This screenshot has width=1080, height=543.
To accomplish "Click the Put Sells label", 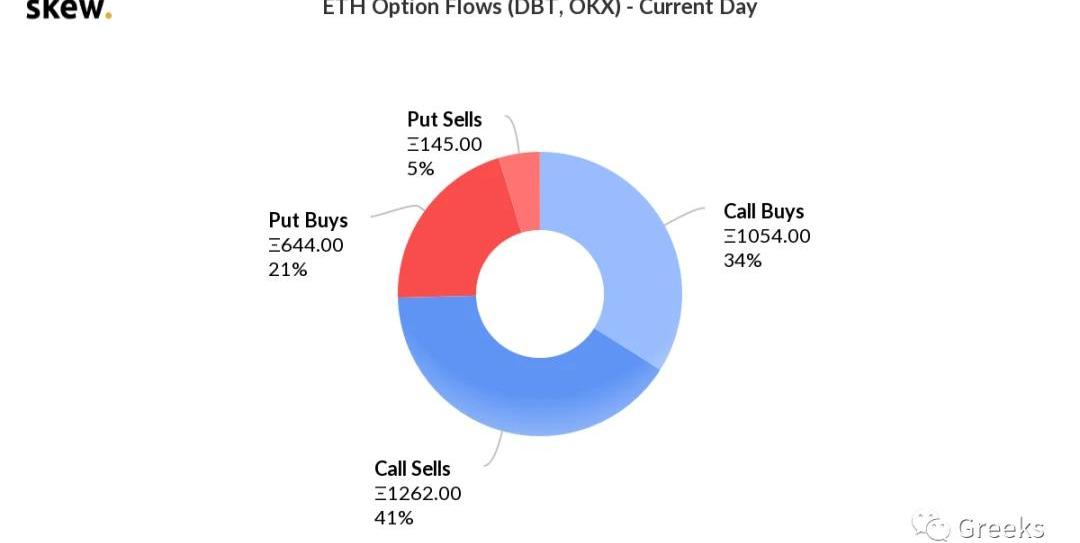I will 444,120.
